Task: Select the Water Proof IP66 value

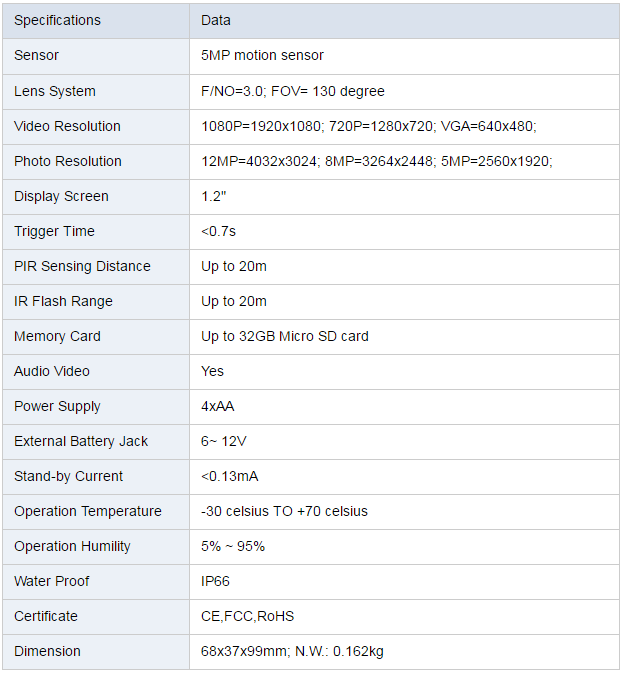Action: 215,581
